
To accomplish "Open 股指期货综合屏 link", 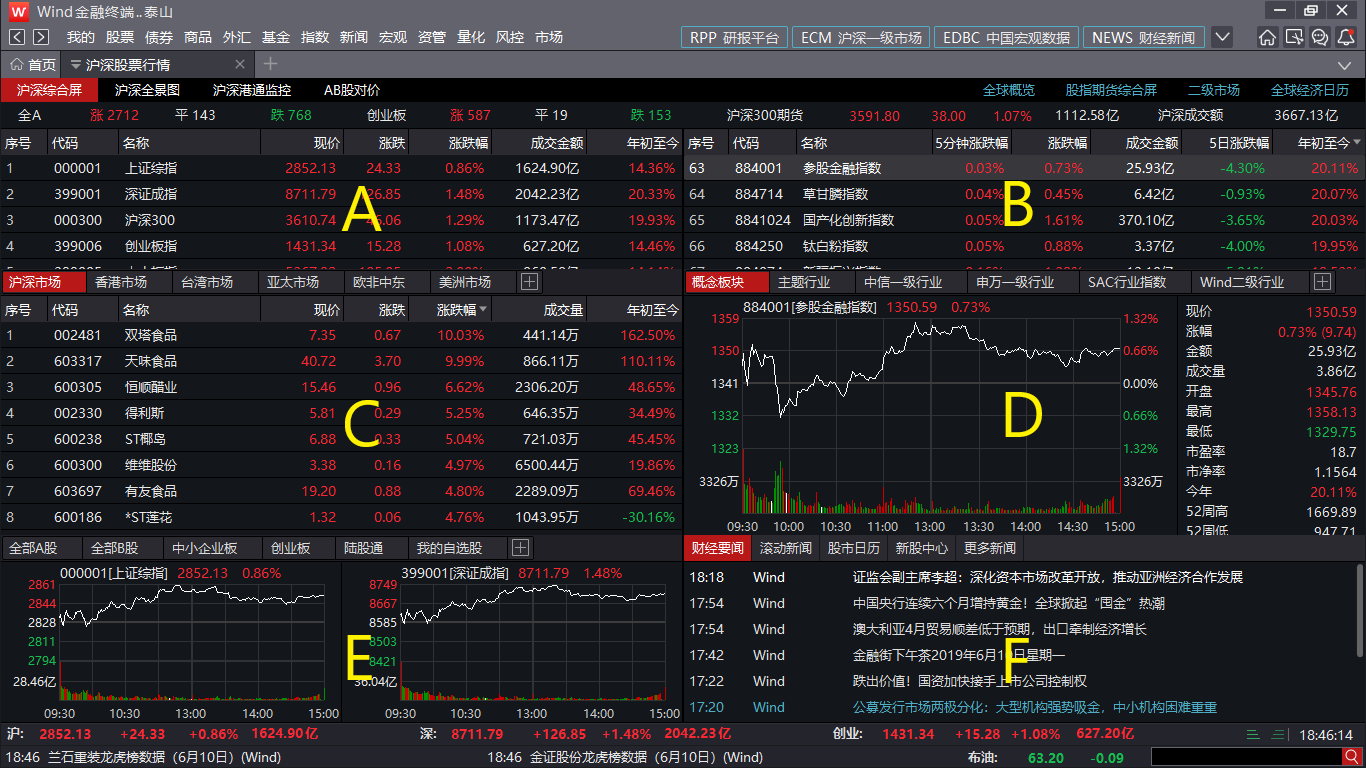I will pyautogui.click(x=1111, y=90).
